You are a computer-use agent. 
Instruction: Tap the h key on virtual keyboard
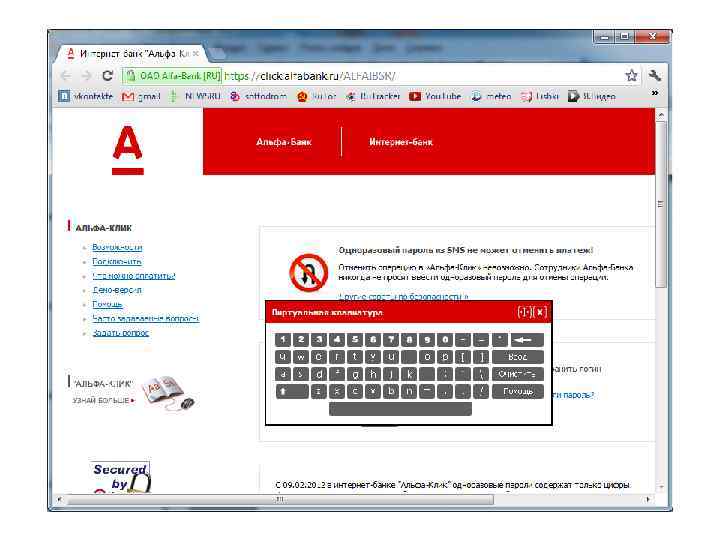point(373,375)
